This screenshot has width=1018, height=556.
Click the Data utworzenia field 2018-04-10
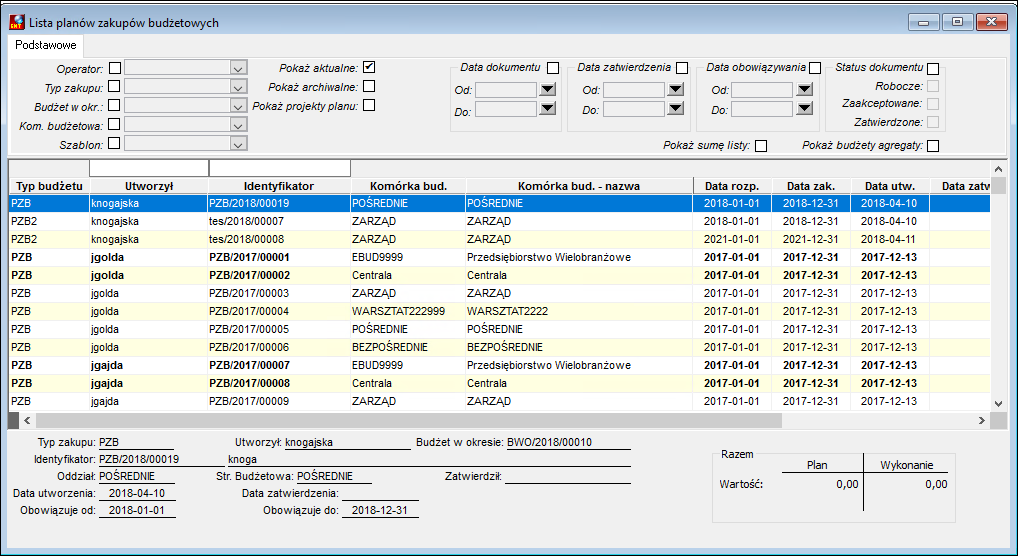point(137,493)
